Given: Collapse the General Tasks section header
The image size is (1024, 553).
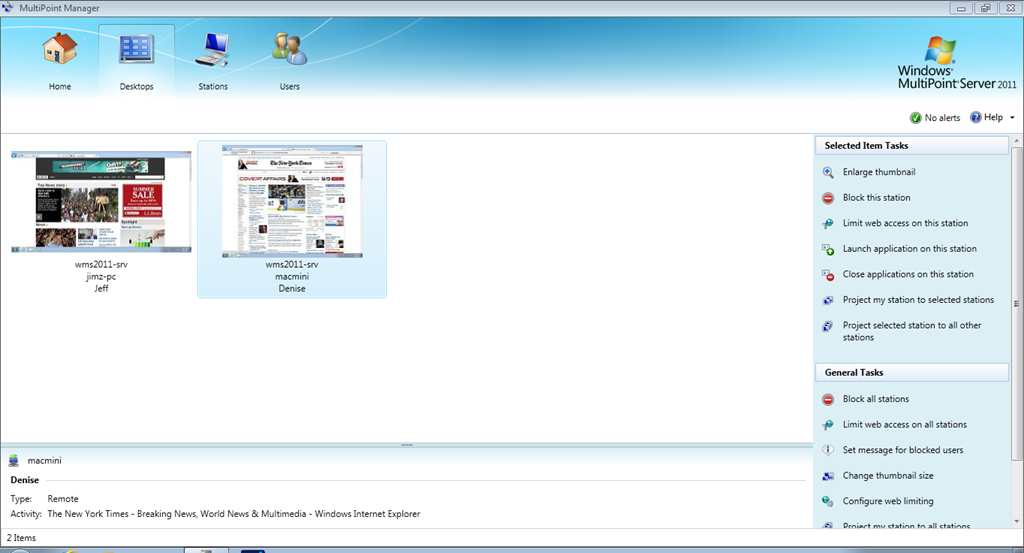Looking at the screenshot, I should pyautogui.click(x=911, y=372).
